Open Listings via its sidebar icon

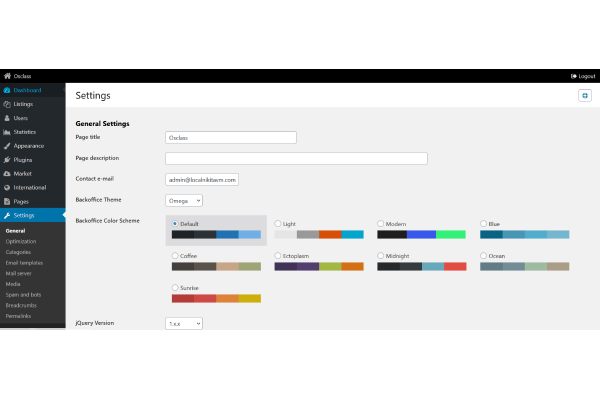pyautogui.click(x=8, y=104)
